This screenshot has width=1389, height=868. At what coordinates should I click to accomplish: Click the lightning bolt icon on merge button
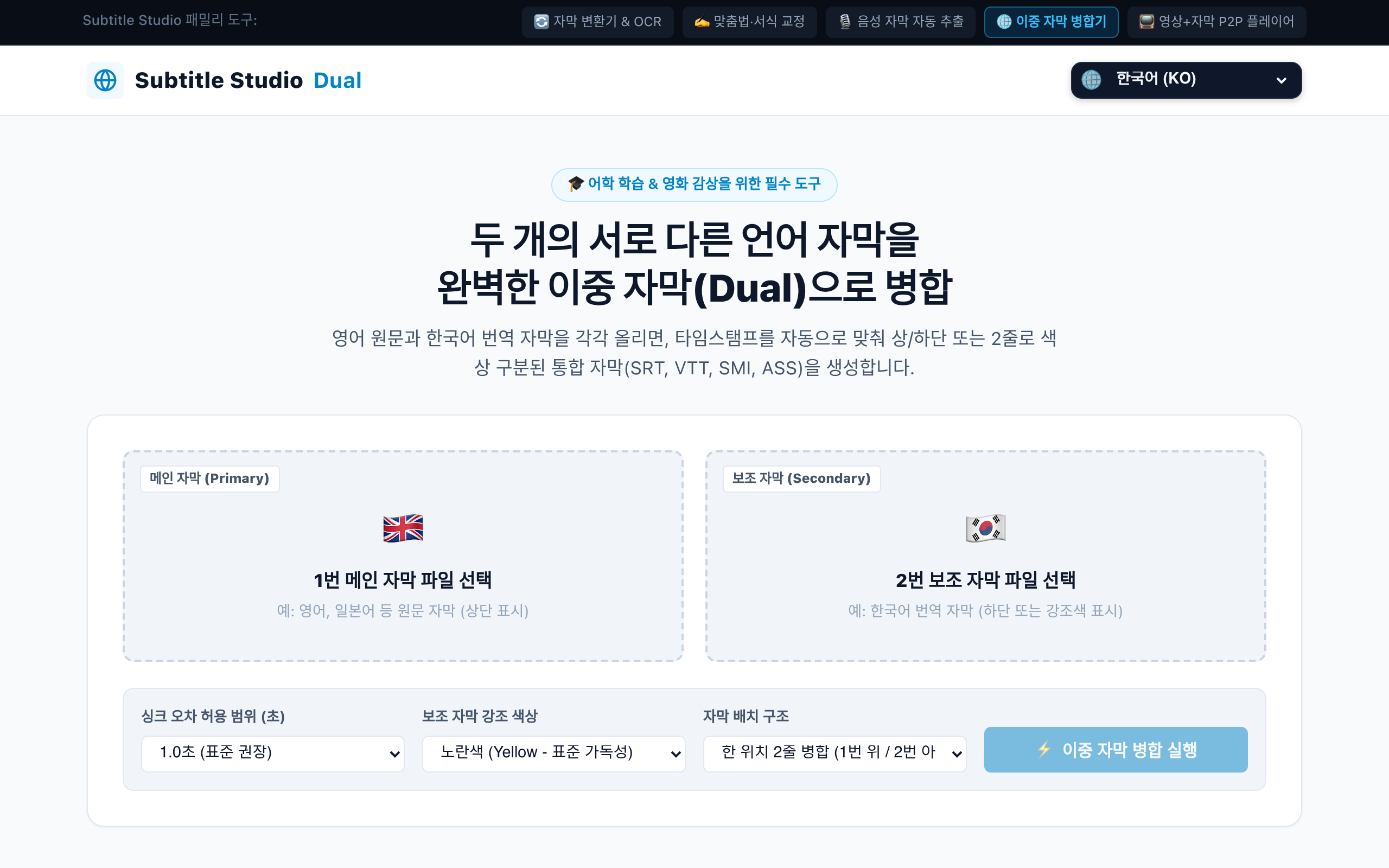tap(1044, 750)
